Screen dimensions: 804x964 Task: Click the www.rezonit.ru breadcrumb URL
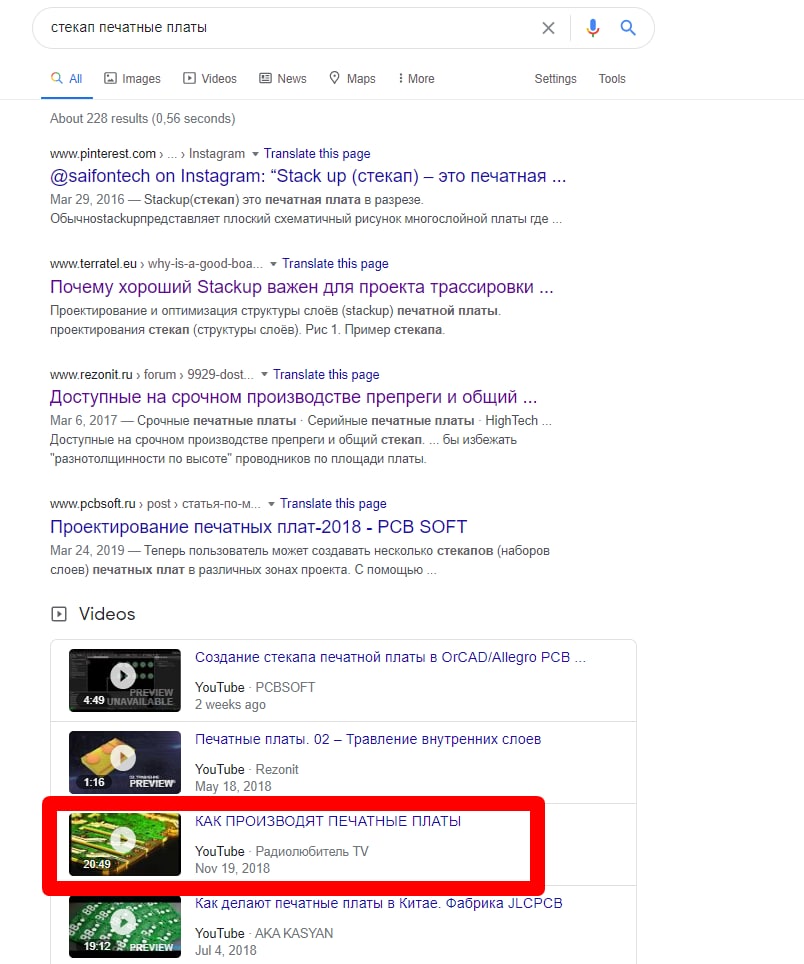click(x=91, y=374)
